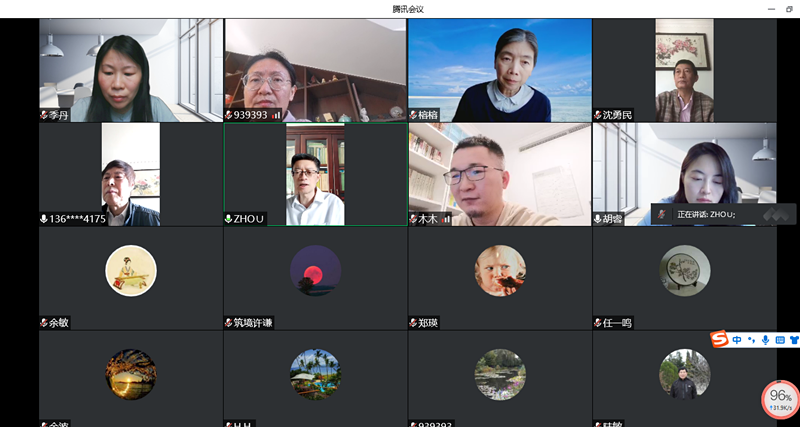Select 木木's video feed
Viewport: 800px width, 427px height.
tap(500, 174)
